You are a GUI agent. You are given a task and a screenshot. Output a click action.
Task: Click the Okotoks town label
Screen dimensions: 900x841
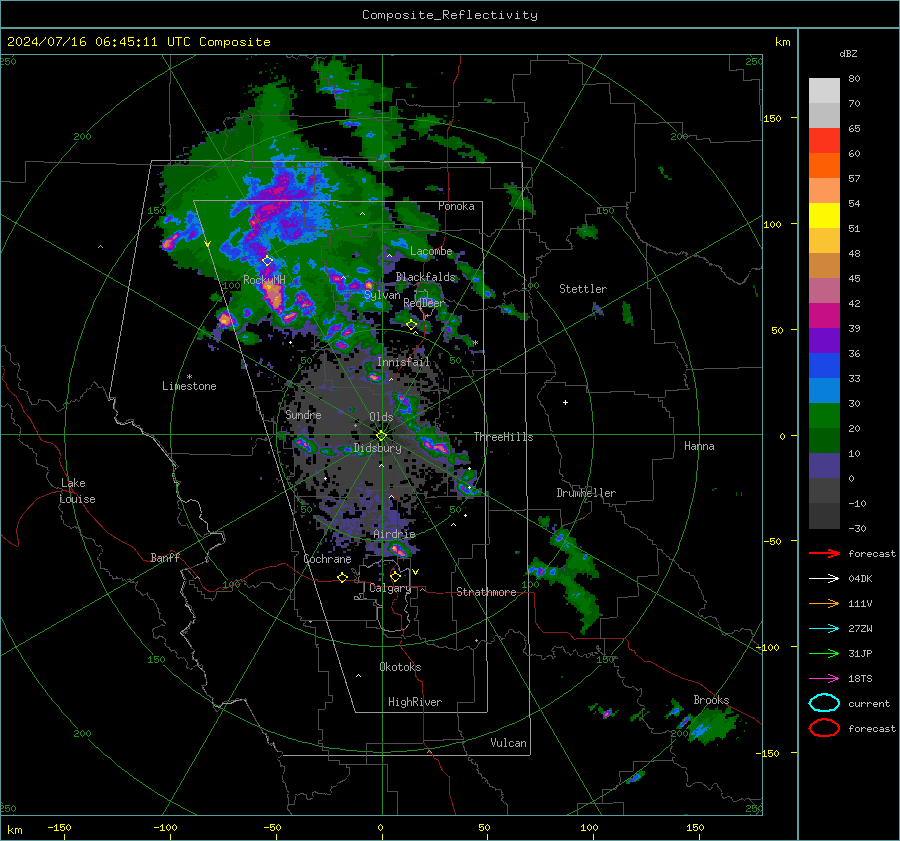400,667
